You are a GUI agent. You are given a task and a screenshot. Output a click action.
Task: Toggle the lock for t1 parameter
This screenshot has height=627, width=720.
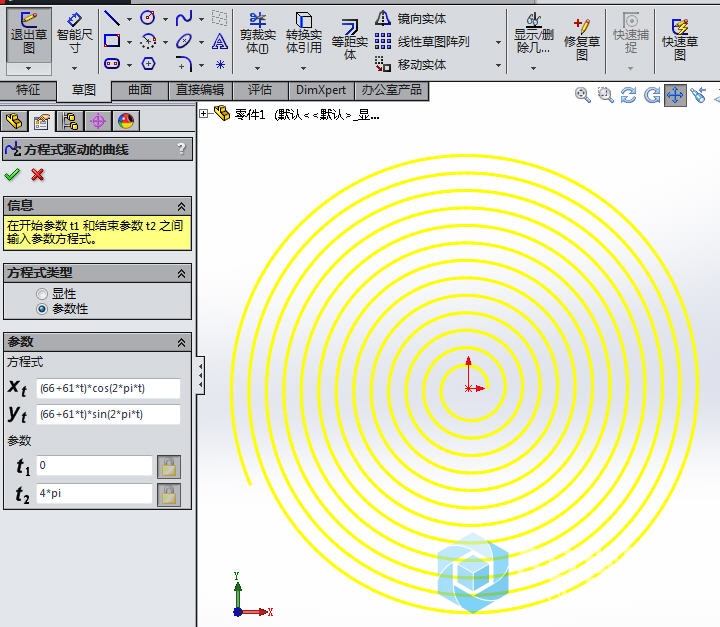coord(169,467)
